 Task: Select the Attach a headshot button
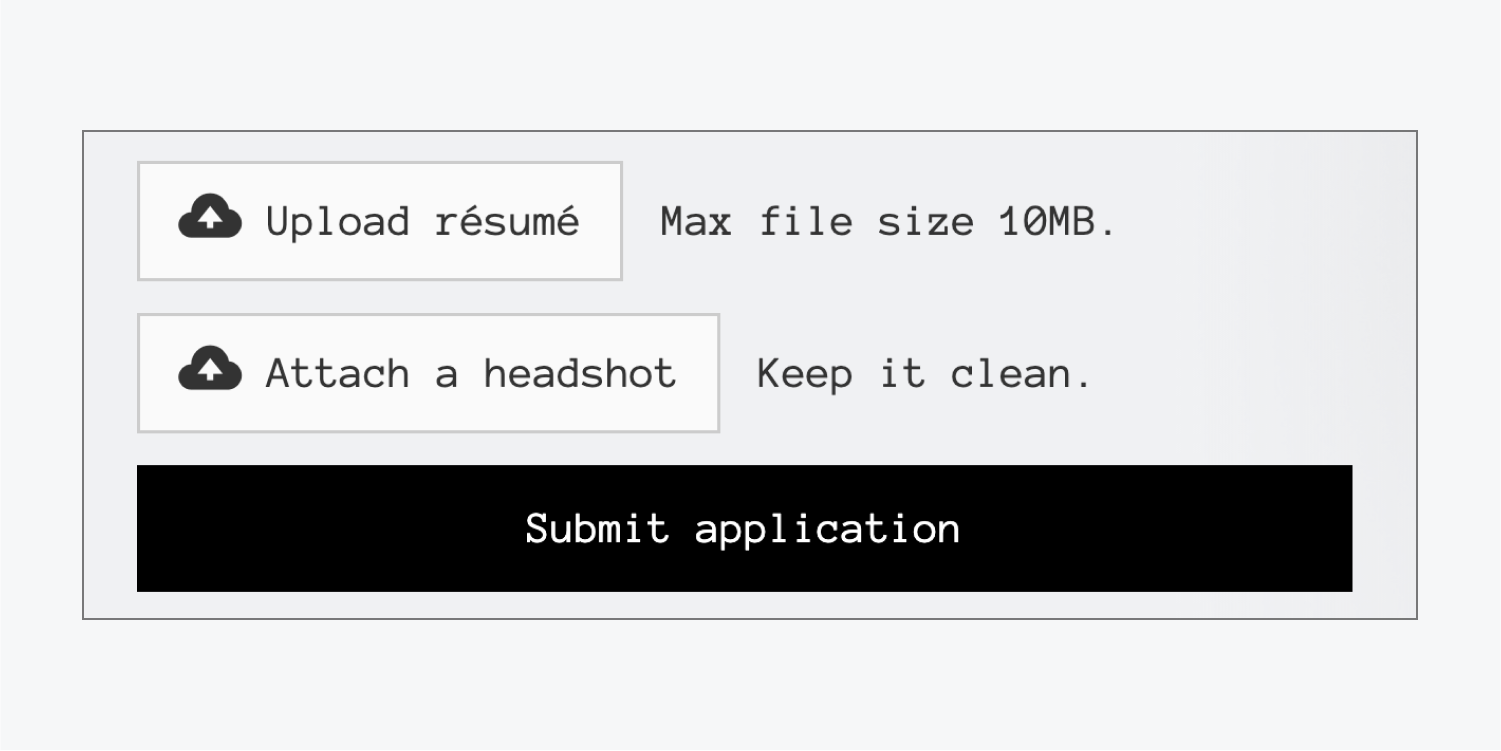click(x=428, y=373)
